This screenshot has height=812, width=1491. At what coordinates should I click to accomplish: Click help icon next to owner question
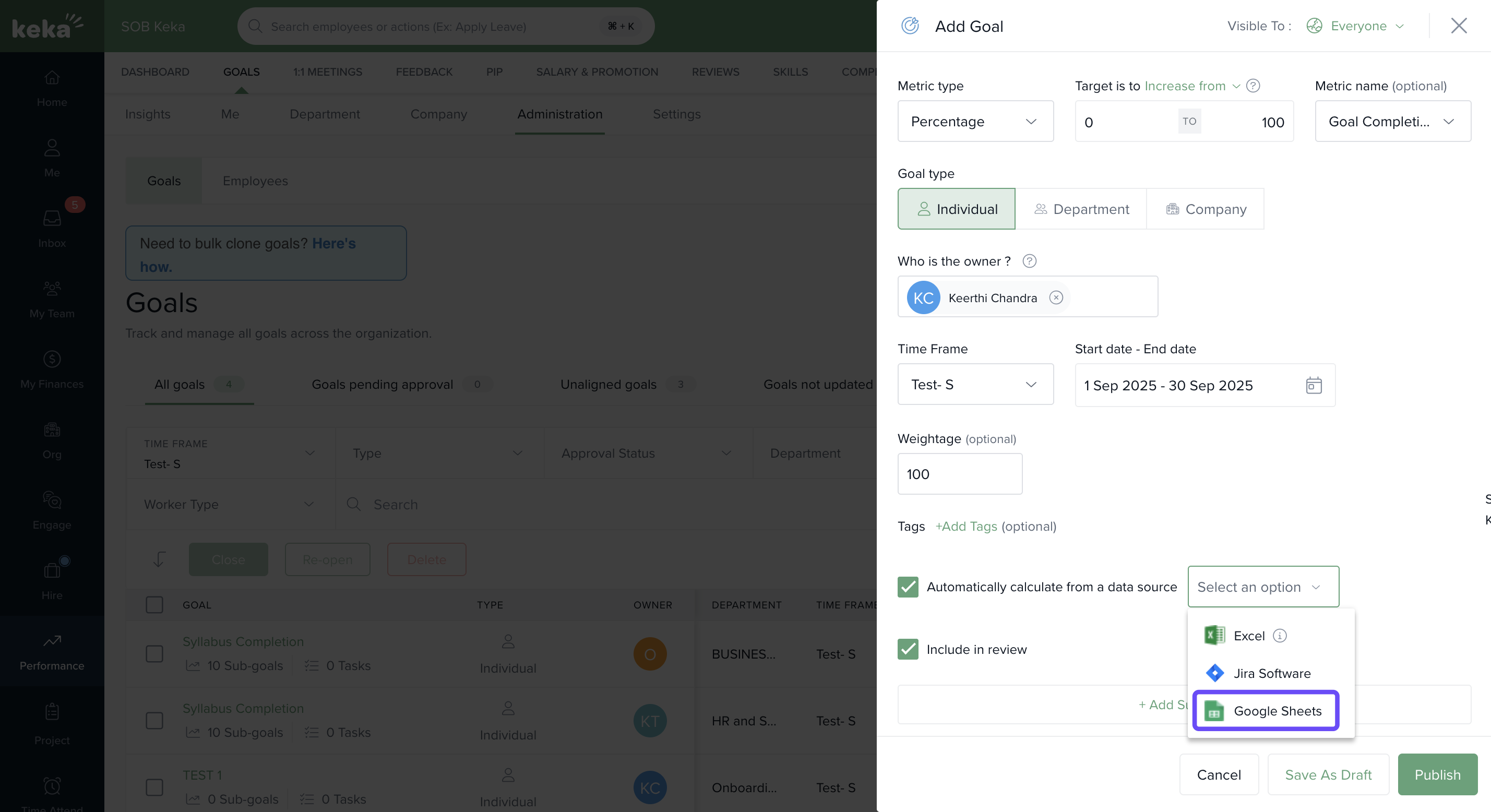[1029, 261]
